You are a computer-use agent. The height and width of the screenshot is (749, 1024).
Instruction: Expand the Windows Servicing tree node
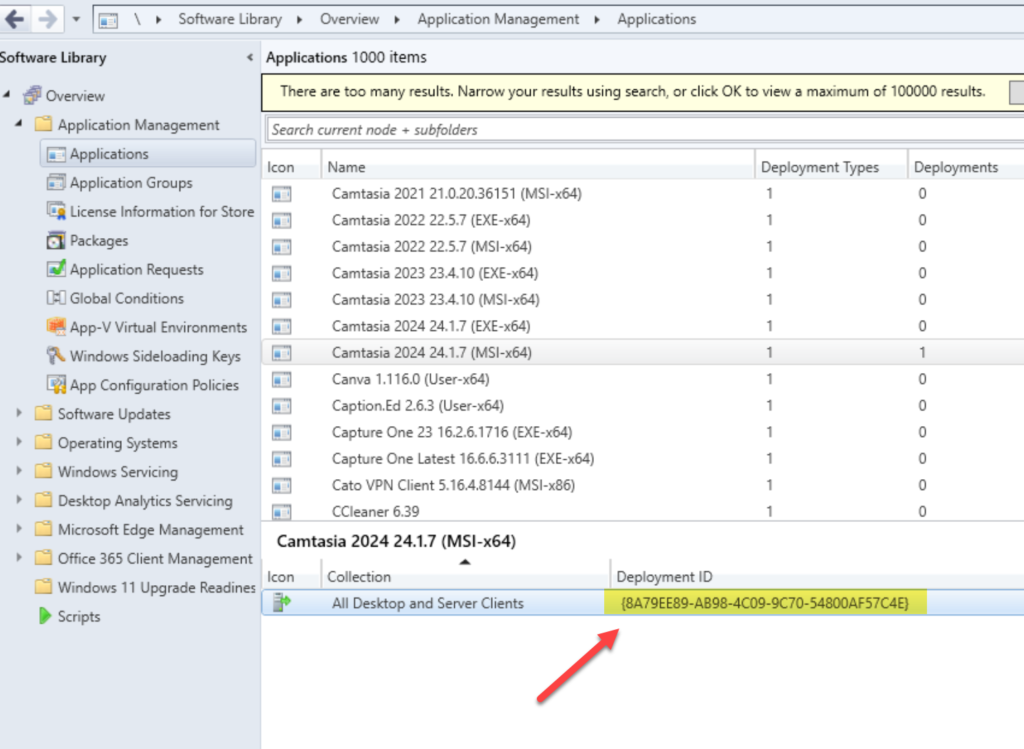(x=19, y=471)
